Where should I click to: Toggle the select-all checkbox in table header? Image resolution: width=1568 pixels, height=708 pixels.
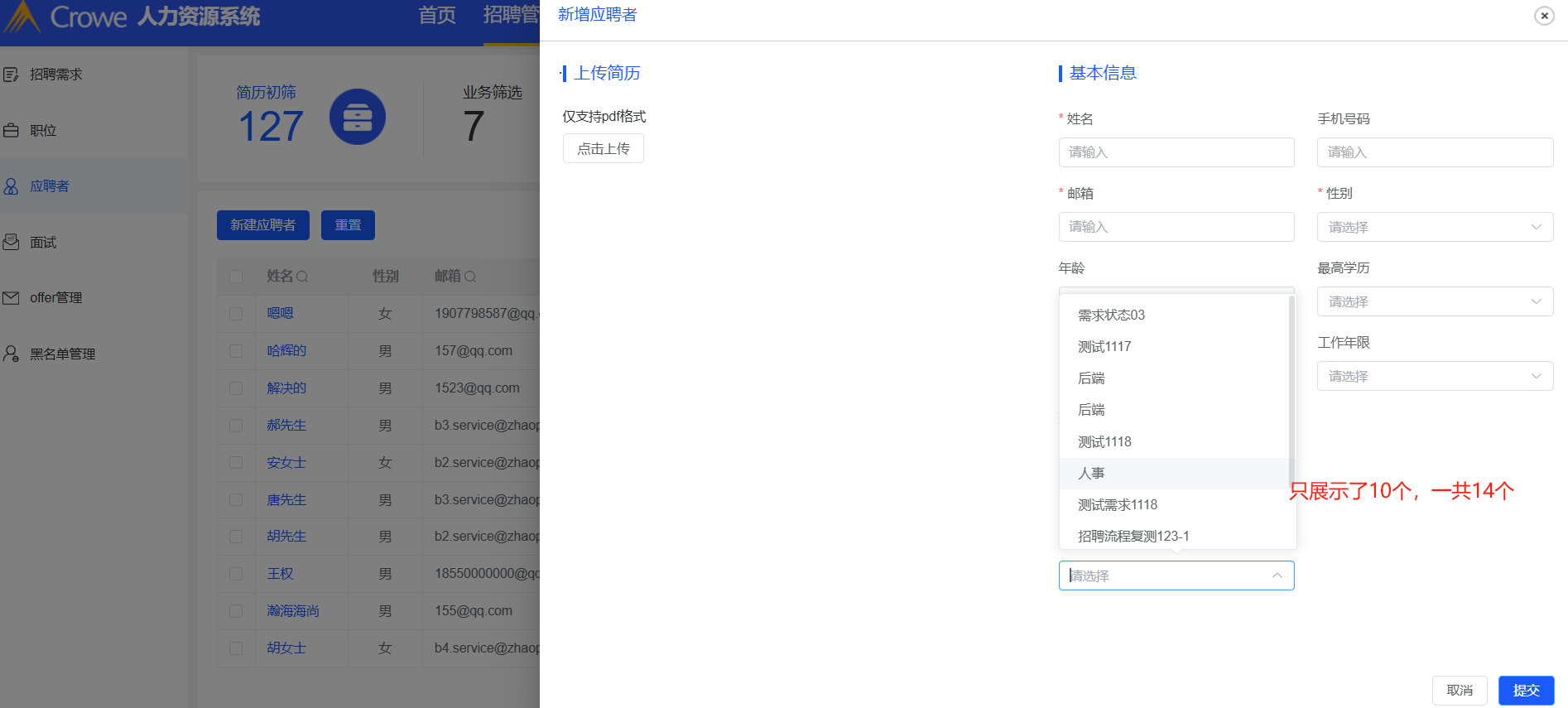click(x=236, y=277)
